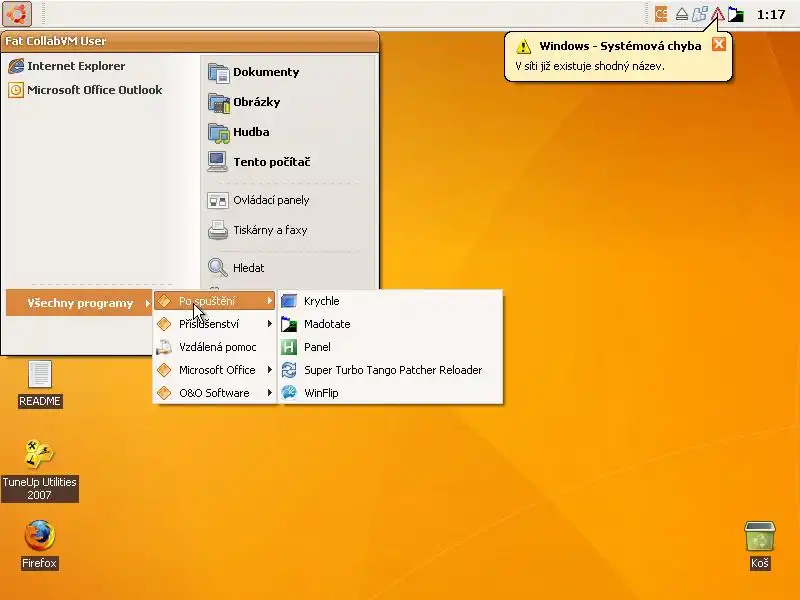Image resolution: width=800 pixels, height=600 pixels.
Task: Click the clock showing 1:17
Action: coord(771,15)
